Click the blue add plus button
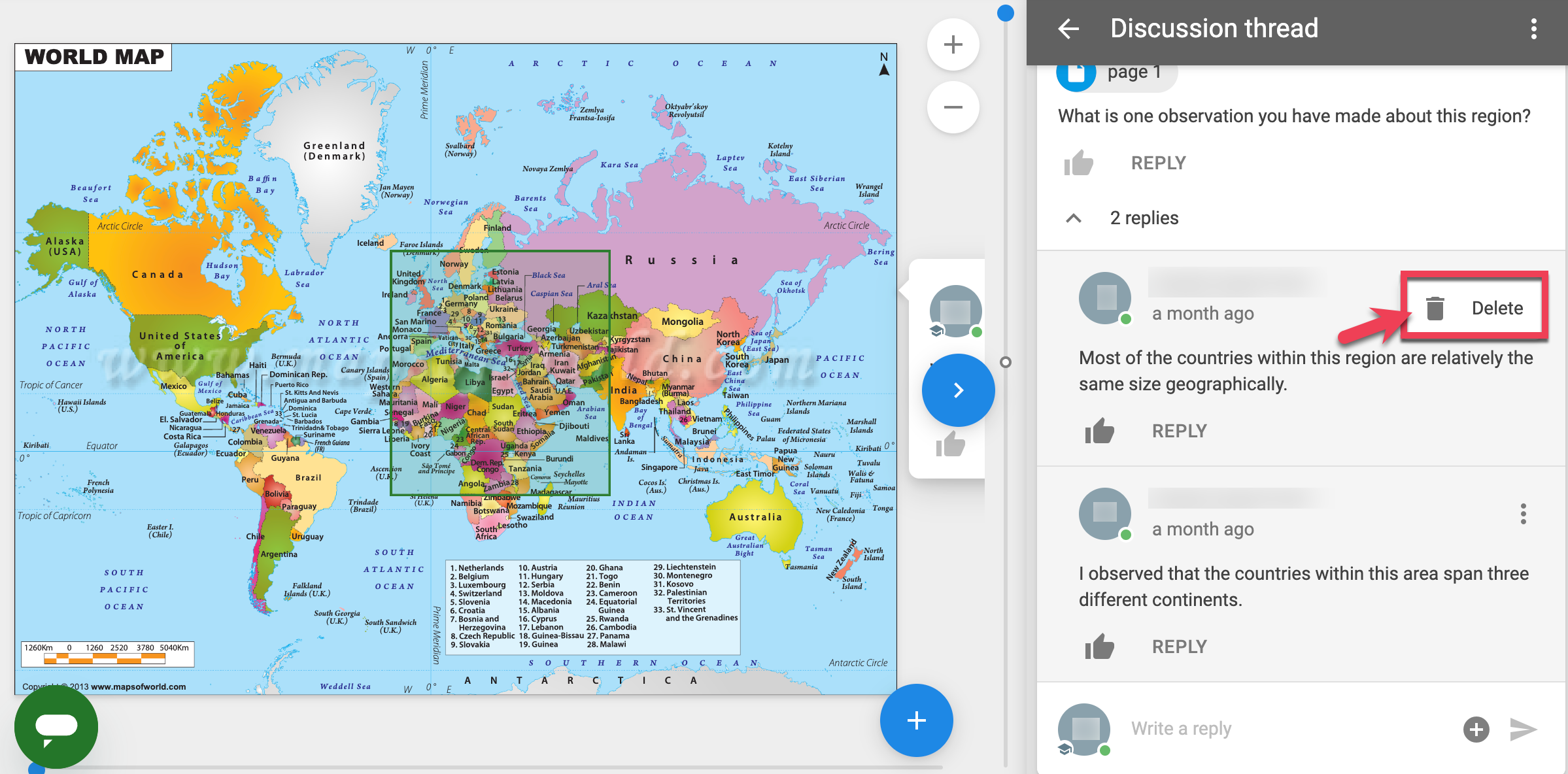The width and height of the screenshot is (1568, 774). click(916, 720)
